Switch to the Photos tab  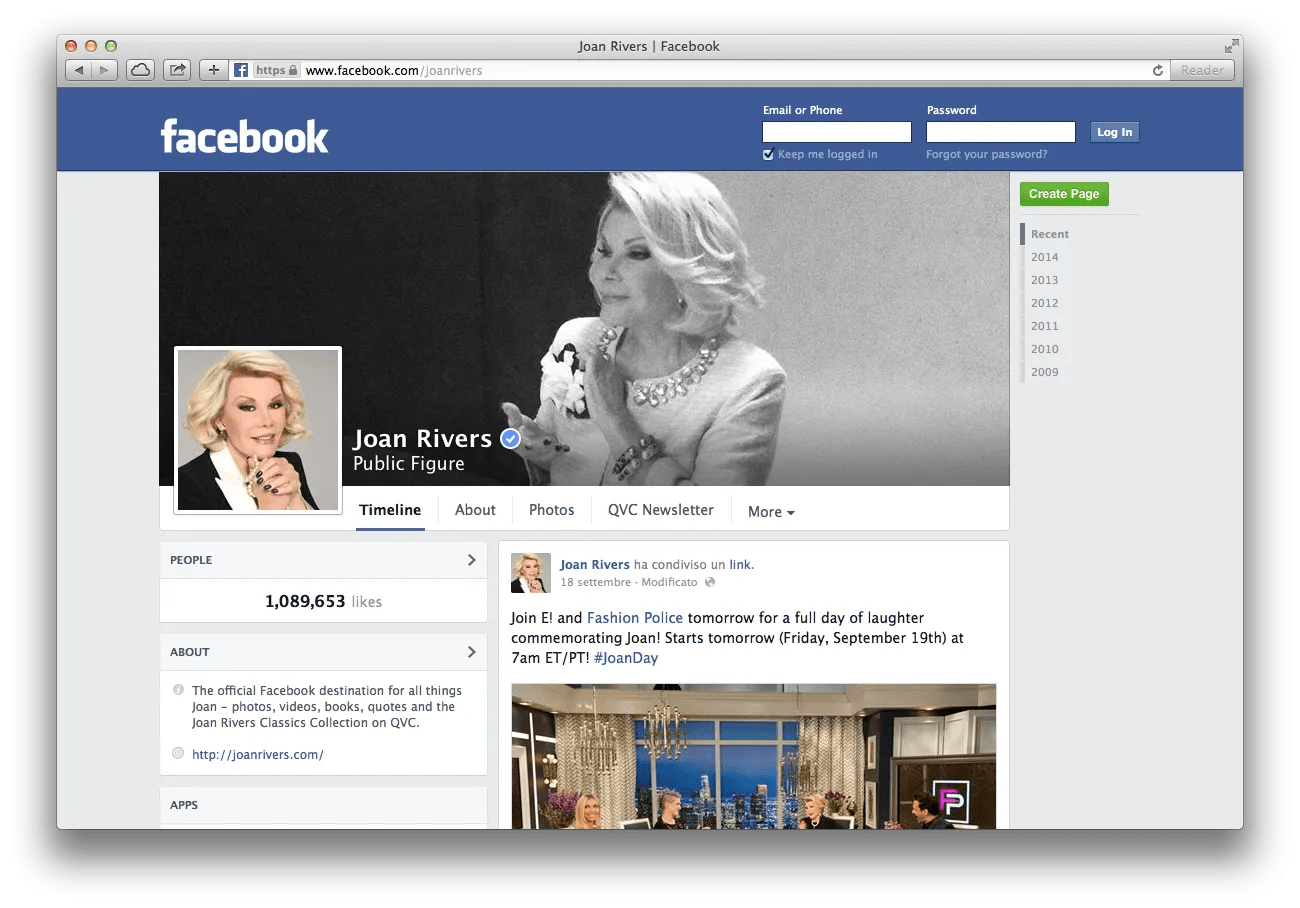pos(551,510)
